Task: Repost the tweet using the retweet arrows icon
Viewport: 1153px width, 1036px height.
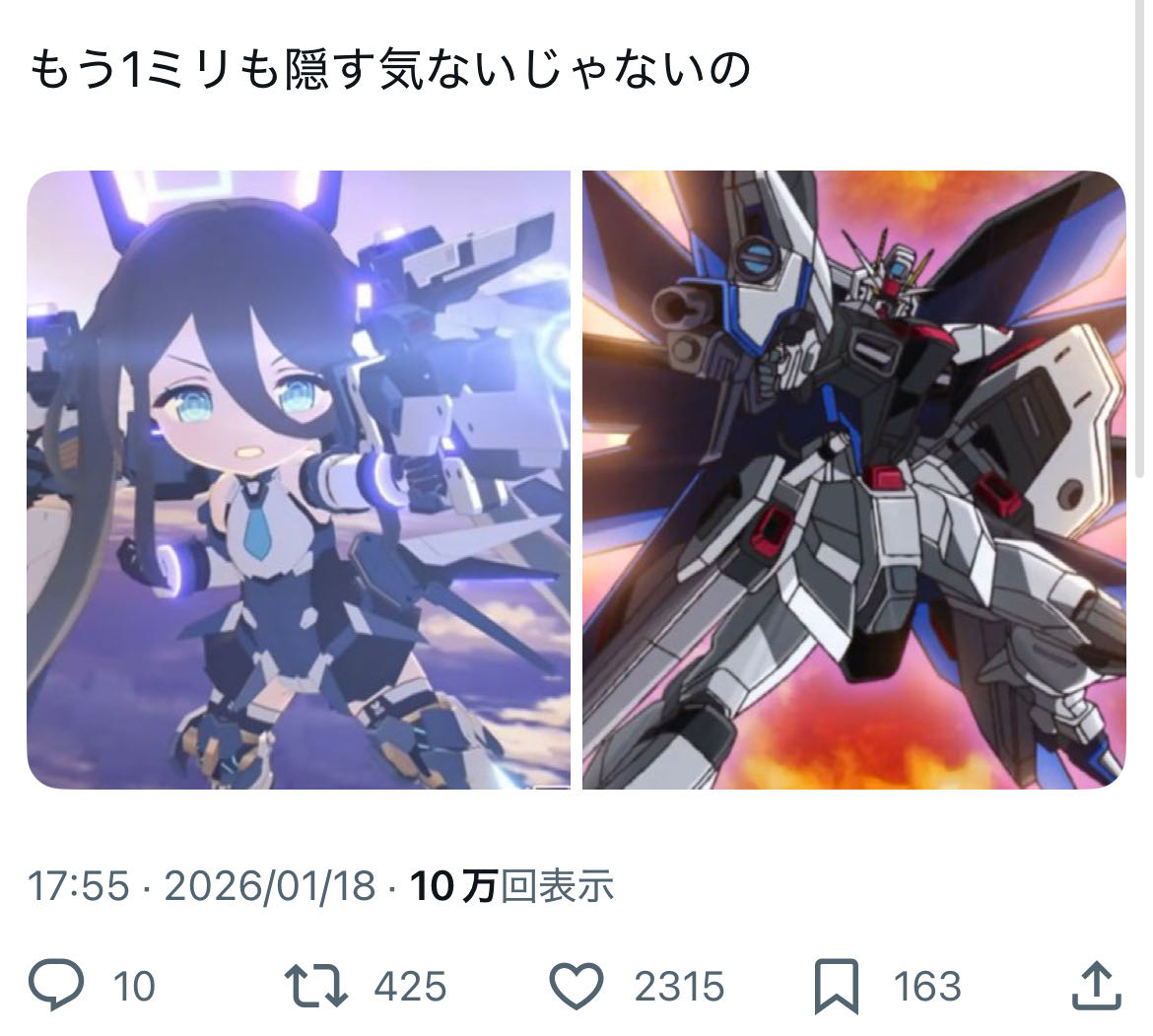Action: 315,986
